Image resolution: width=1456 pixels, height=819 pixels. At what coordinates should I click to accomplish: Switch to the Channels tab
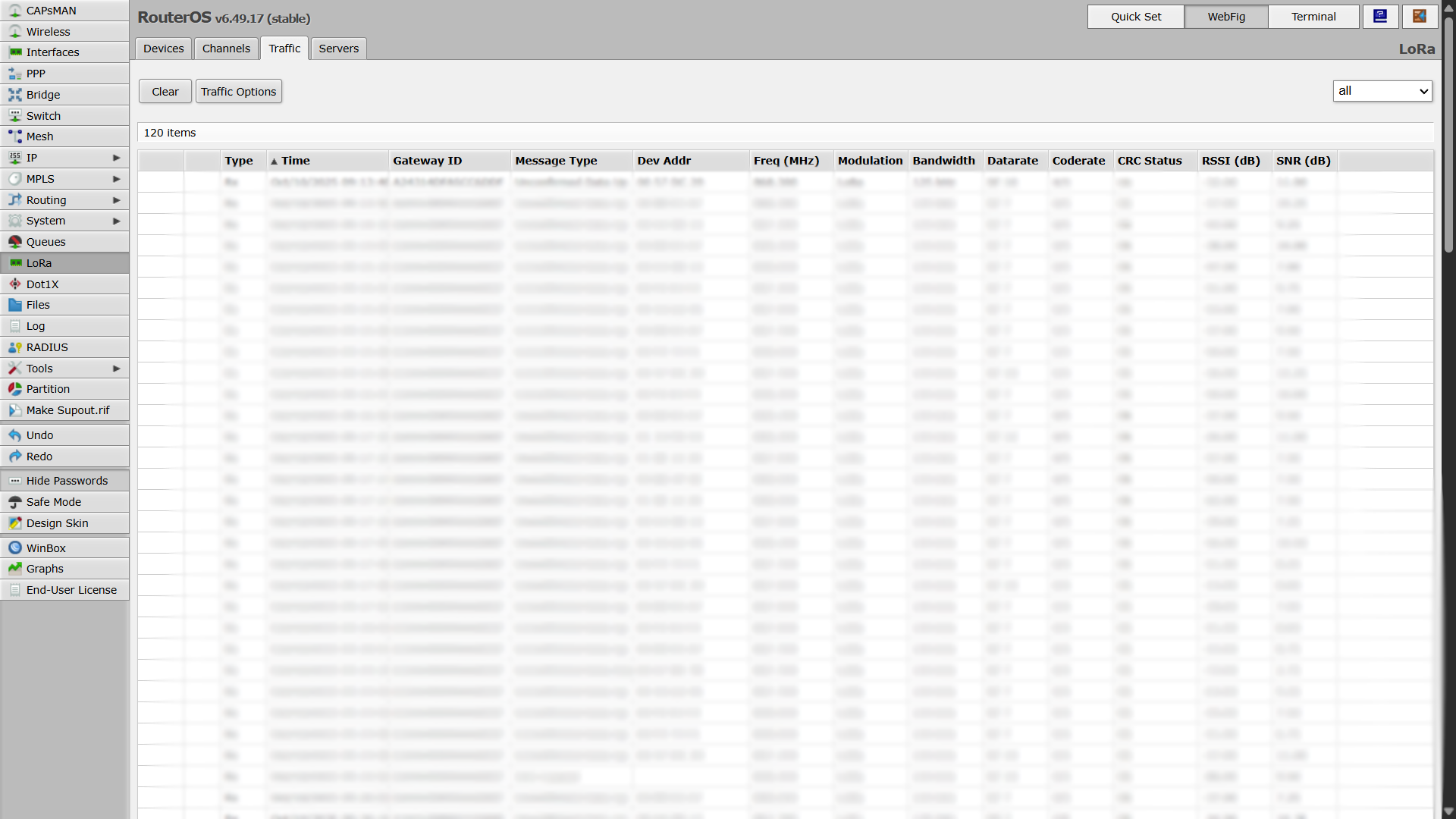(226, 49)
